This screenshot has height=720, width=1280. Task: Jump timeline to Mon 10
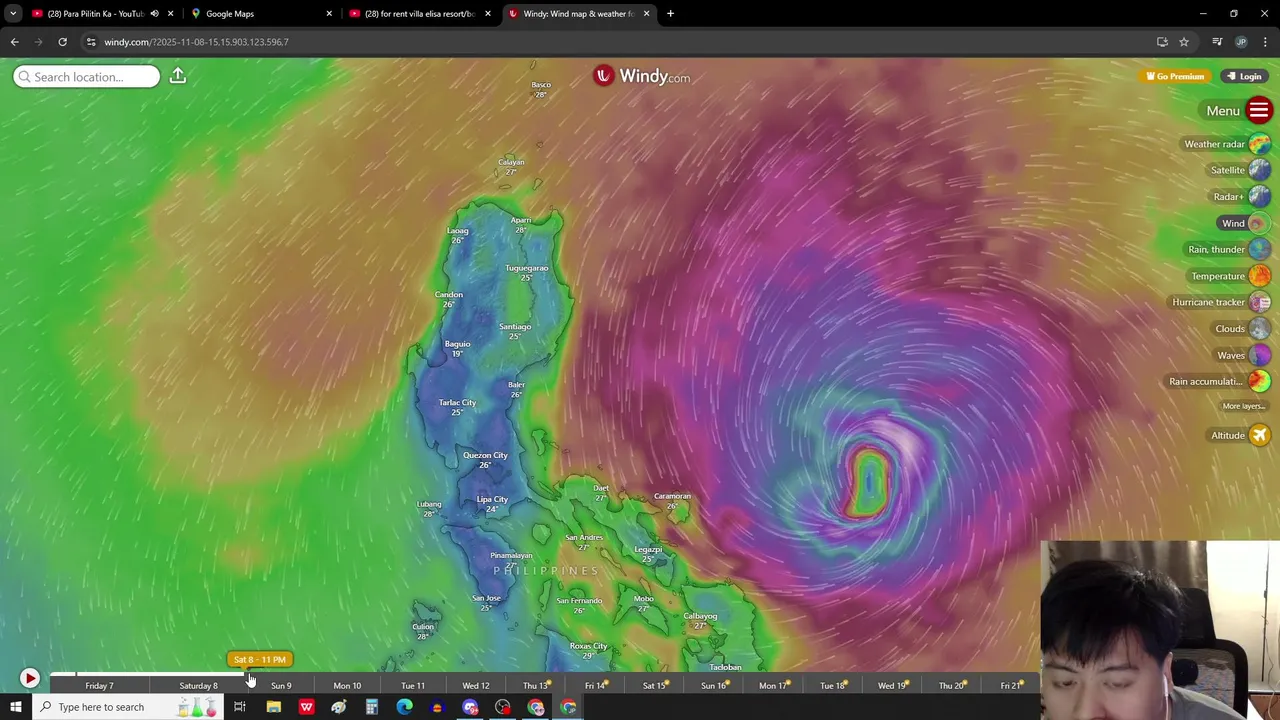click(347, 686)
